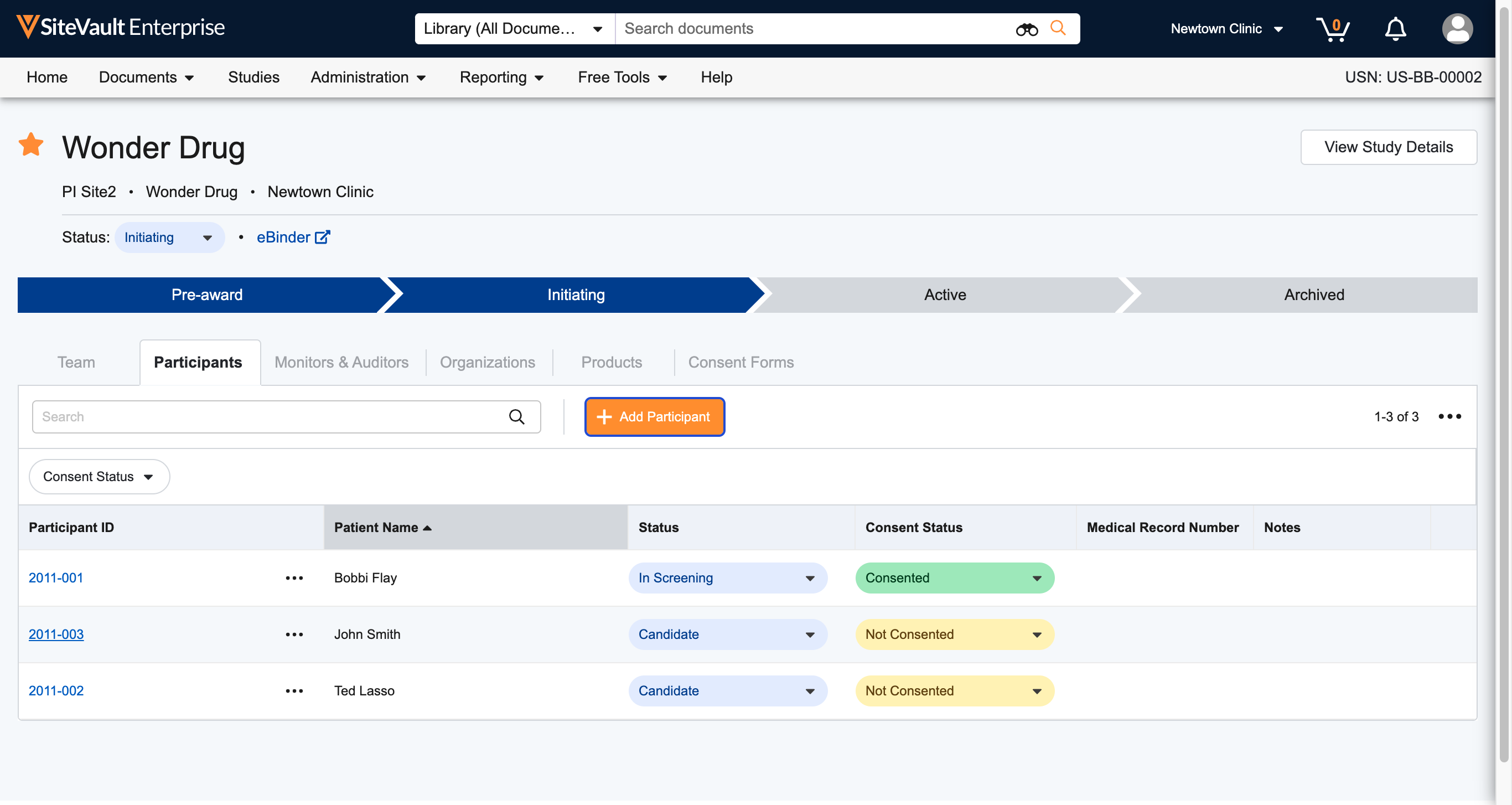The width and height of the screenshot is (1512, 805).
Task: Open row actions menu for 2011-002
Action: (x=294, y=691)
